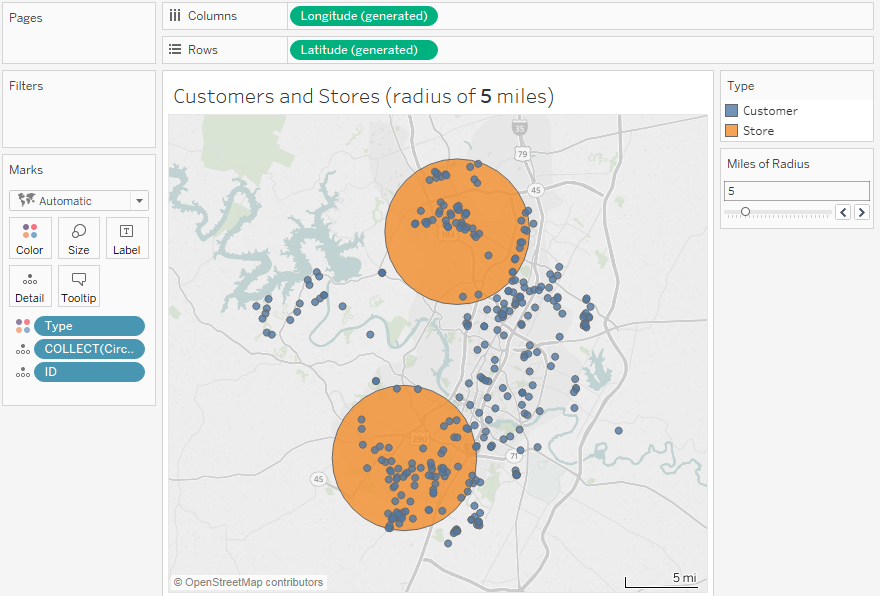Click color icon beside Type pill

pyautogui.click(x=23, y=326)
